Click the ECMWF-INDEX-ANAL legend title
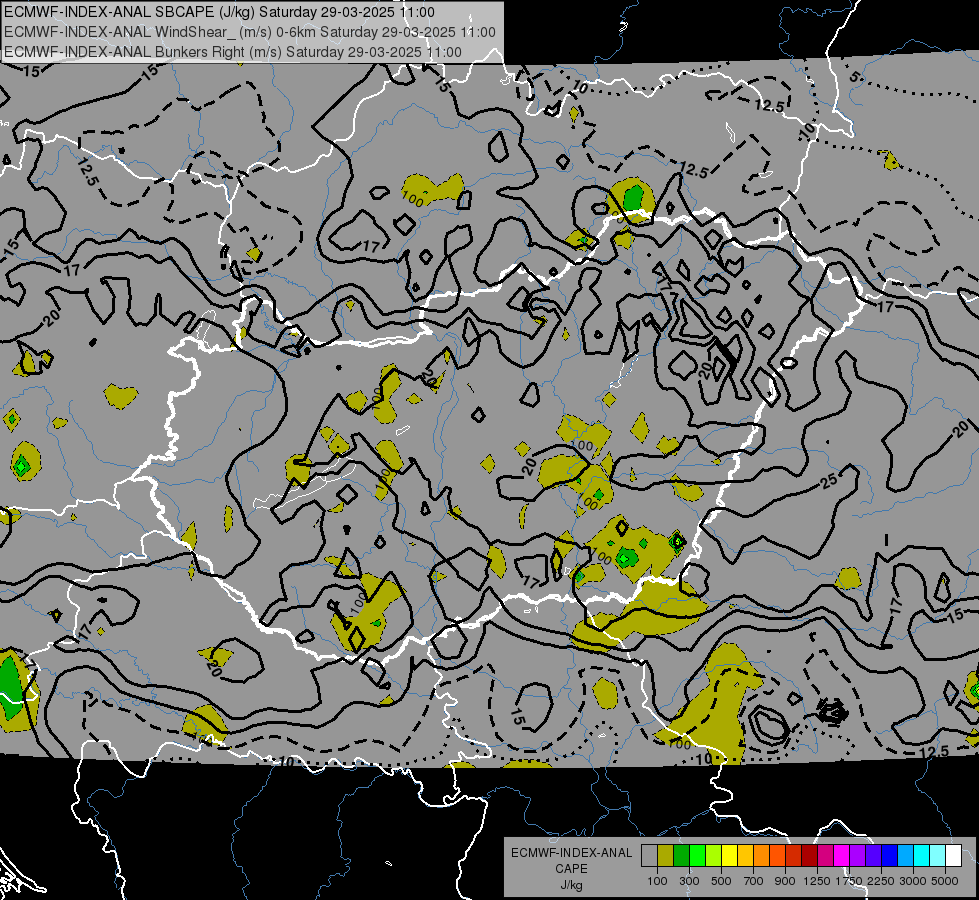979x900 pixels. click(x=571, y=853)
